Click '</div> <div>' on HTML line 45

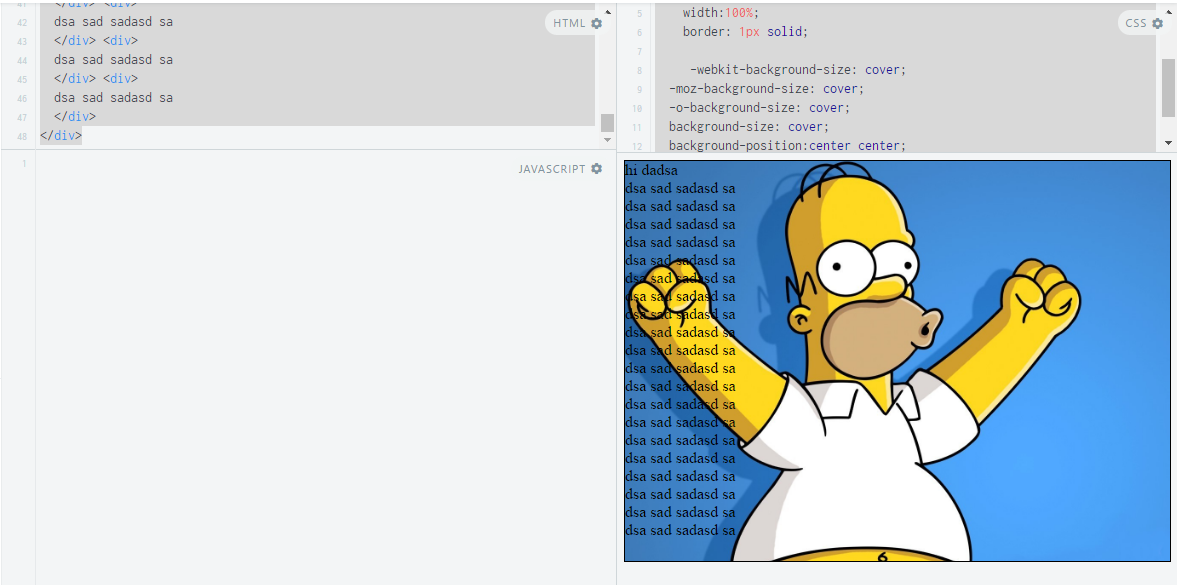(x=96, y=78)
